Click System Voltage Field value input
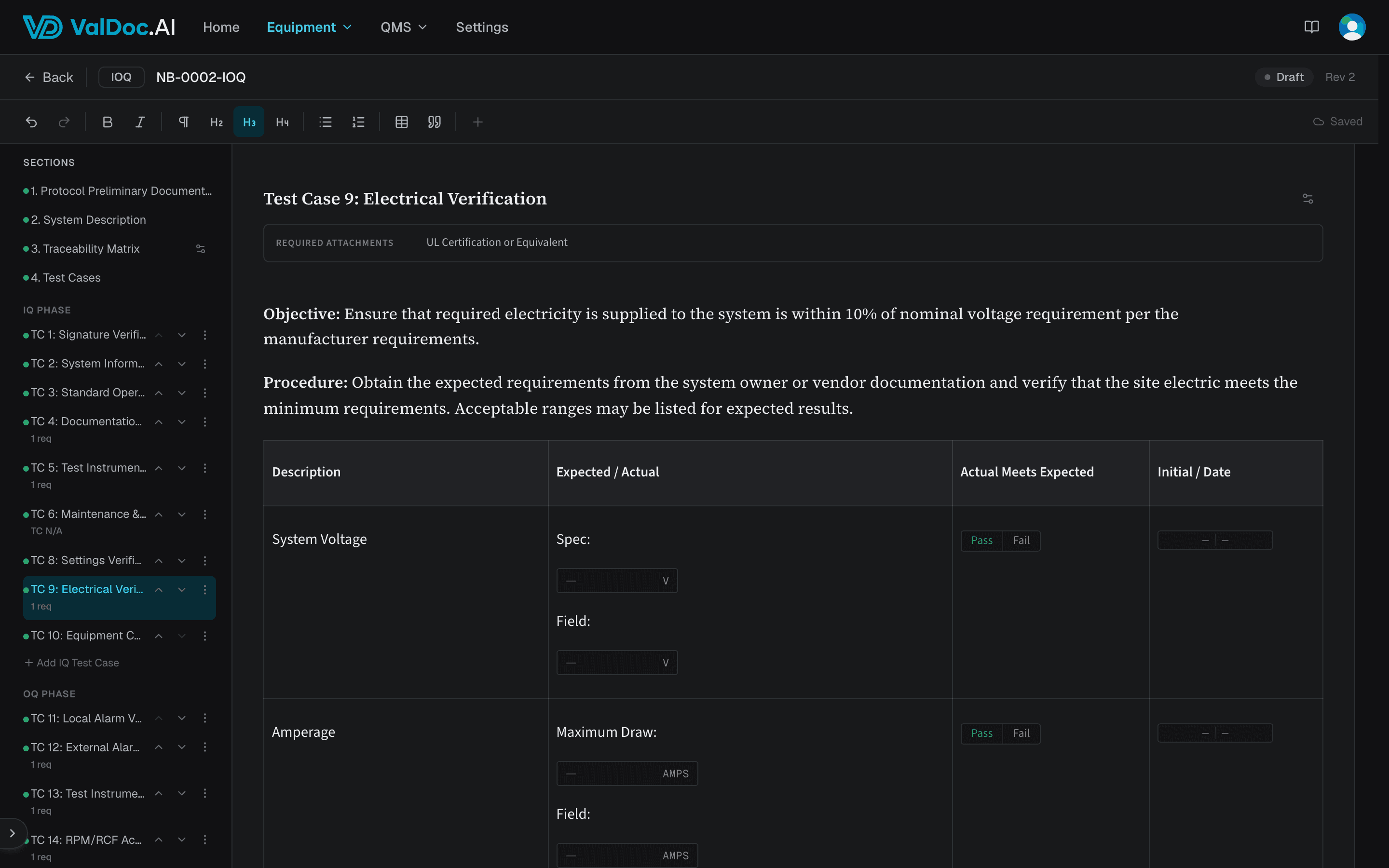Screen dimensions: 1389x868 click(617, 663)
